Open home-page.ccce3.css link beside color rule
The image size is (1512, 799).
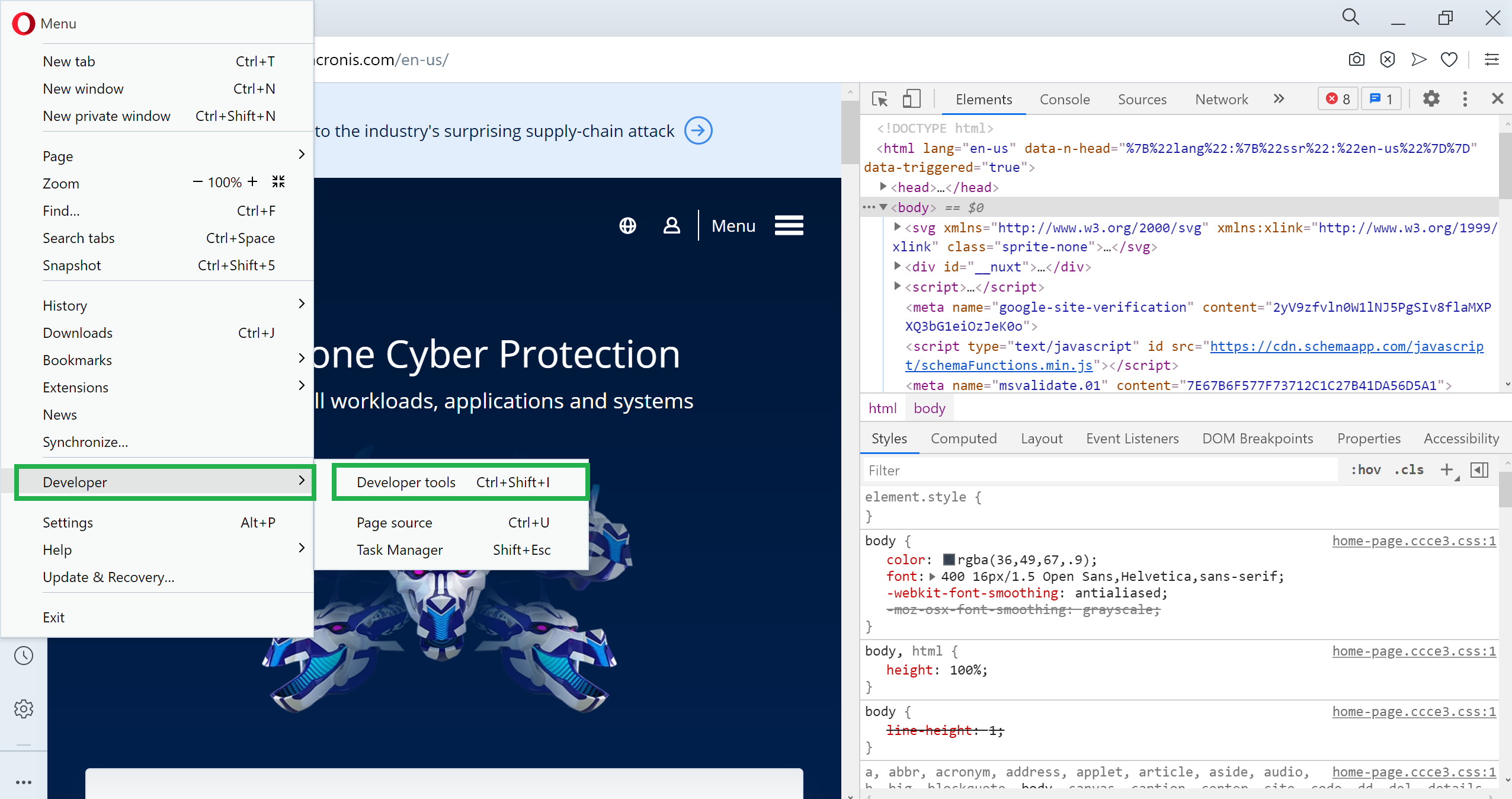coord(1414,541)
